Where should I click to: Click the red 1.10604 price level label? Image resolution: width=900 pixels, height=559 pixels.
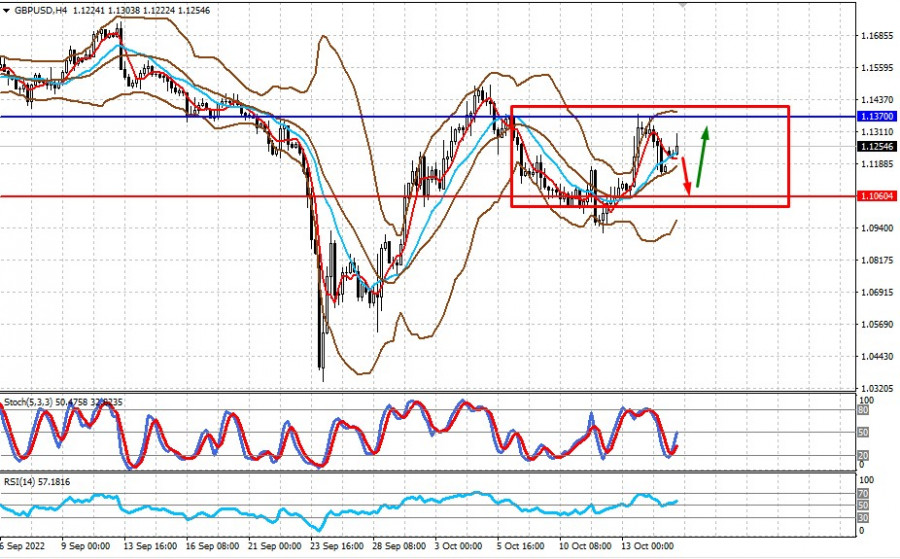pyautogui.click(x=877, y=196)
